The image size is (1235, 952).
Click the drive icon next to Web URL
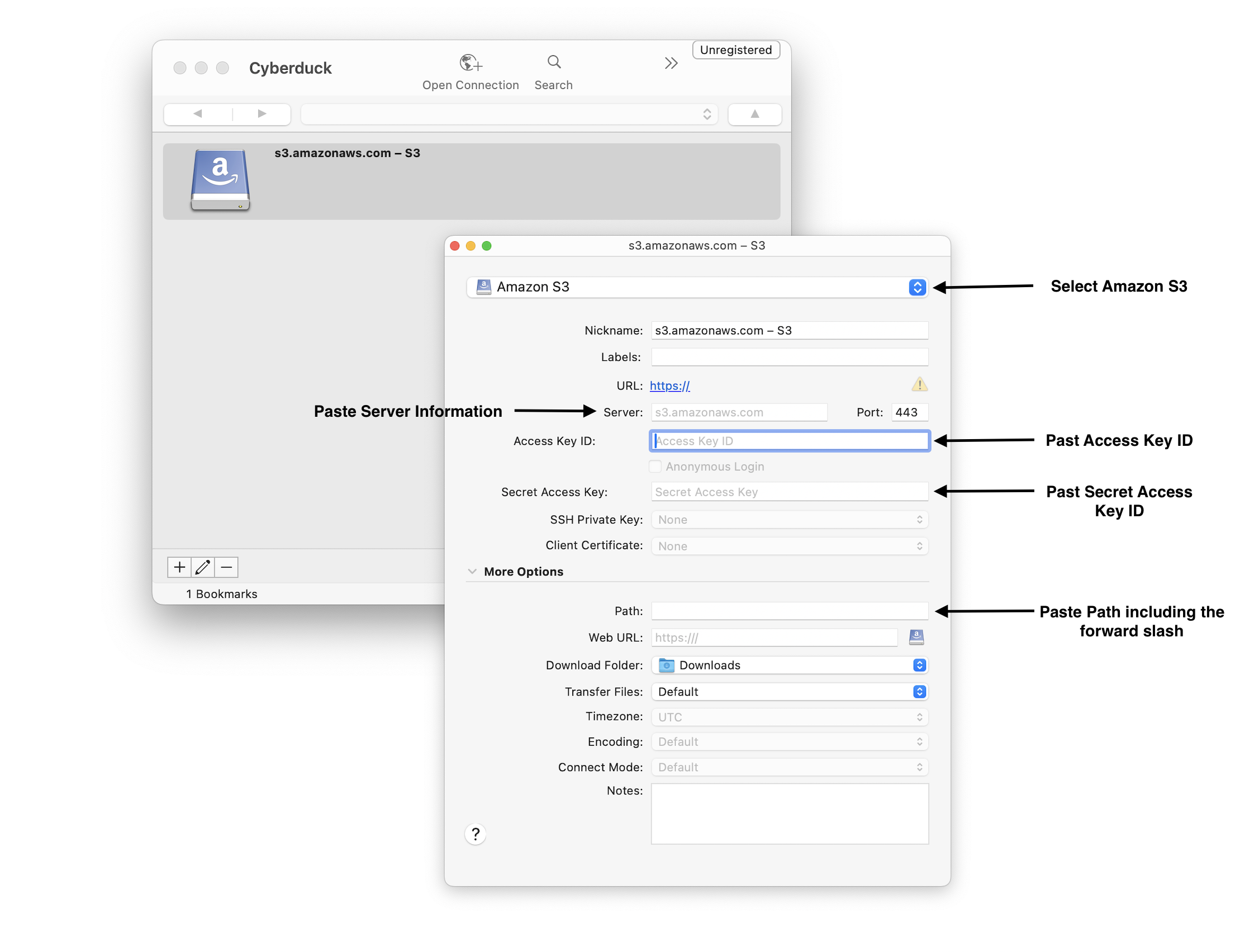tap(916, 637)
